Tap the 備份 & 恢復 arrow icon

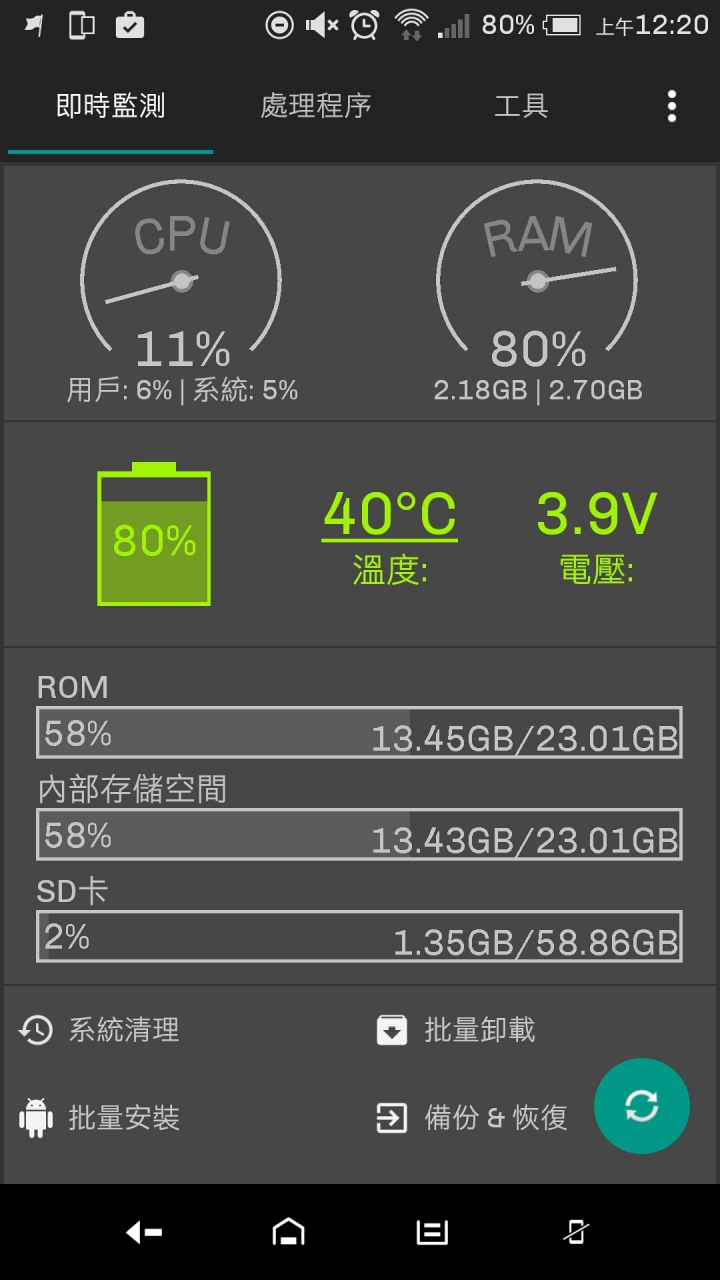click(x=391, y=1117)
